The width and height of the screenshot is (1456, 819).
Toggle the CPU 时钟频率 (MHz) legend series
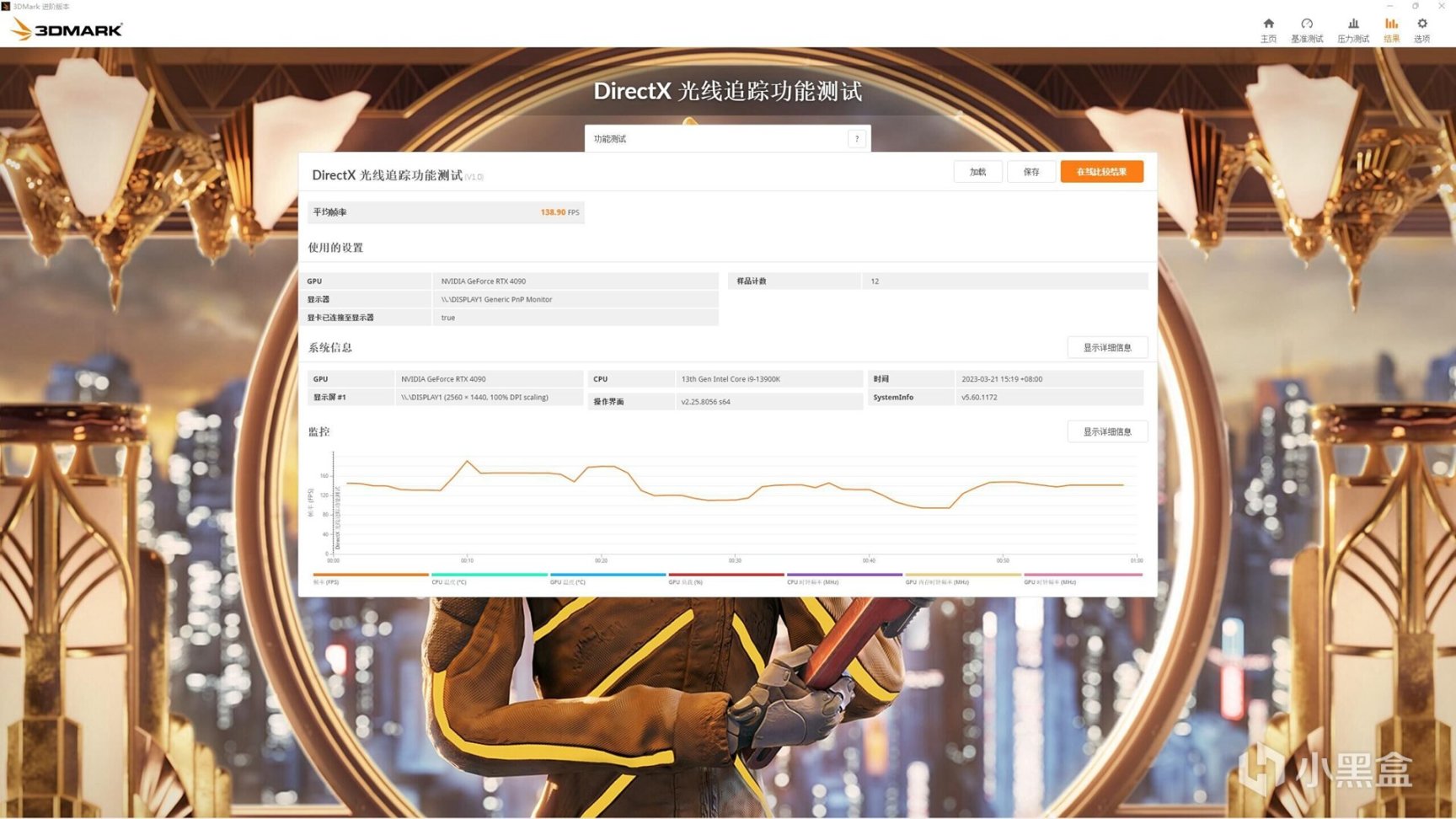(x=844, y=579)
